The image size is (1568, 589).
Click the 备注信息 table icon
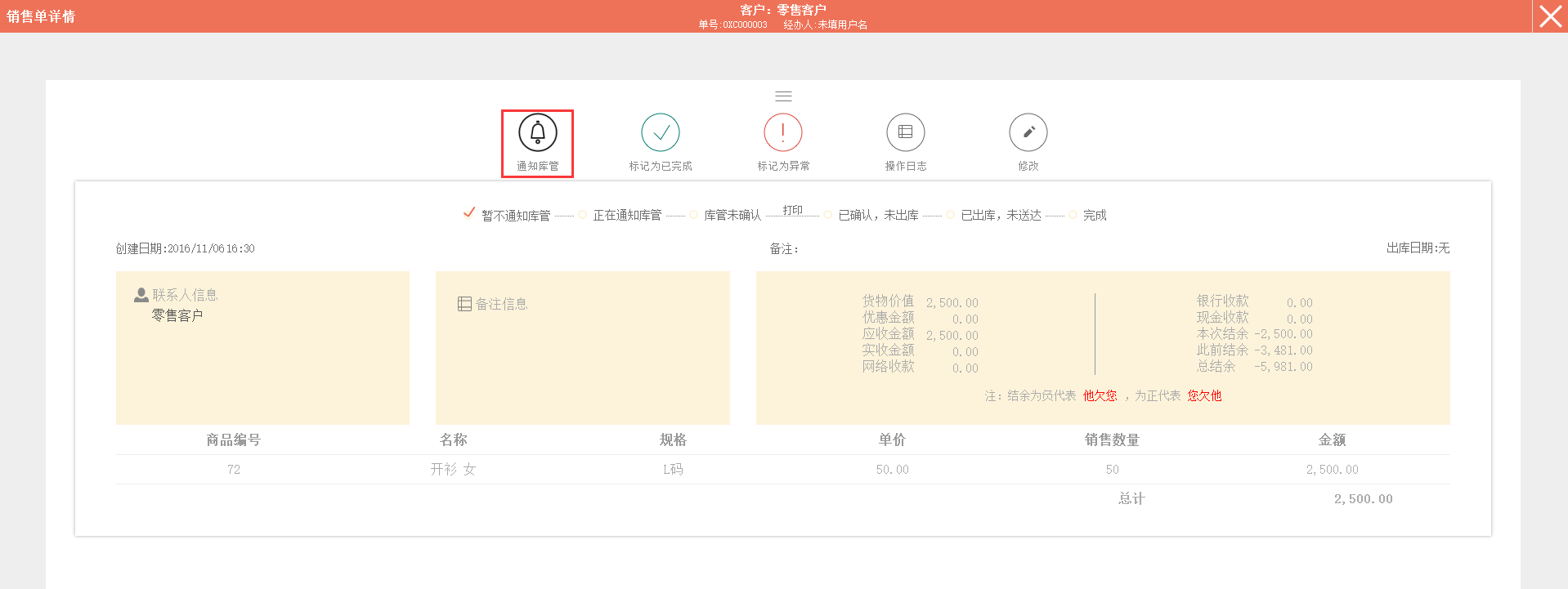coord(464,304)
